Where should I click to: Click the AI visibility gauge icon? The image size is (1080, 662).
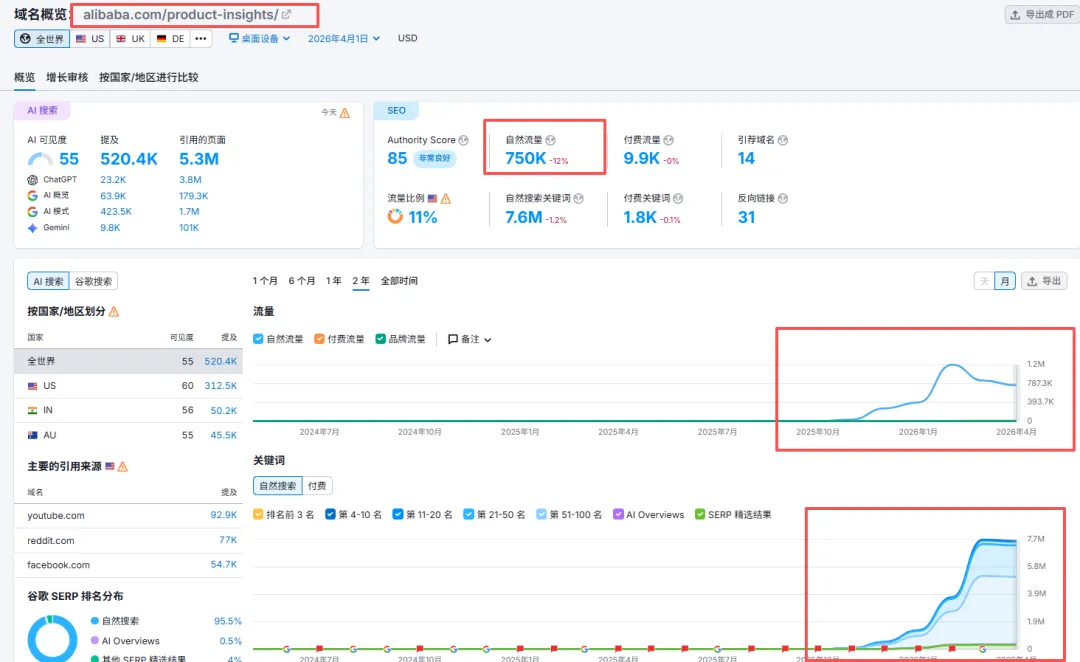40,159
